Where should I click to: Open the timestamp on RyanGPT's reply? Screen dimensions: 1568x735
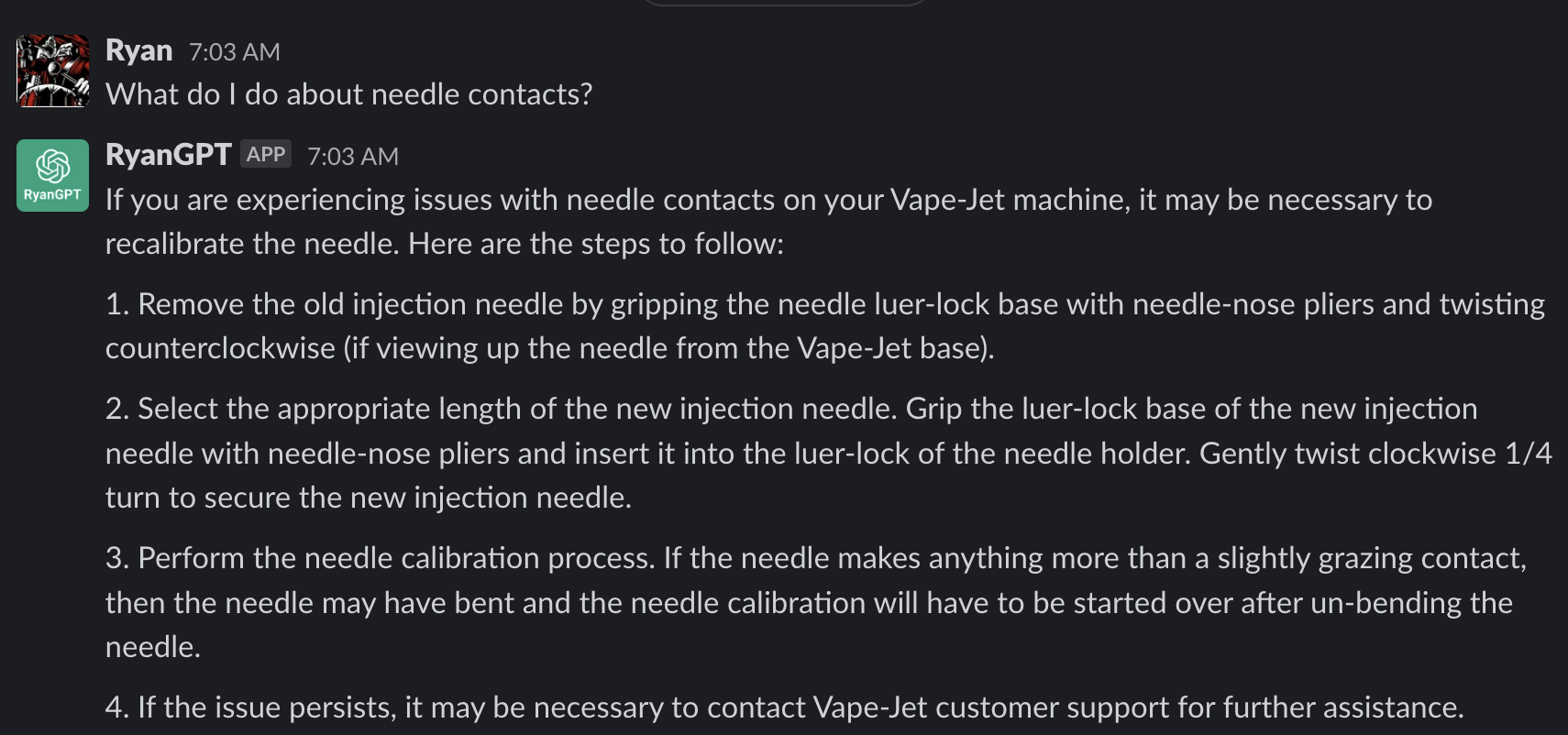click(352, 157)
